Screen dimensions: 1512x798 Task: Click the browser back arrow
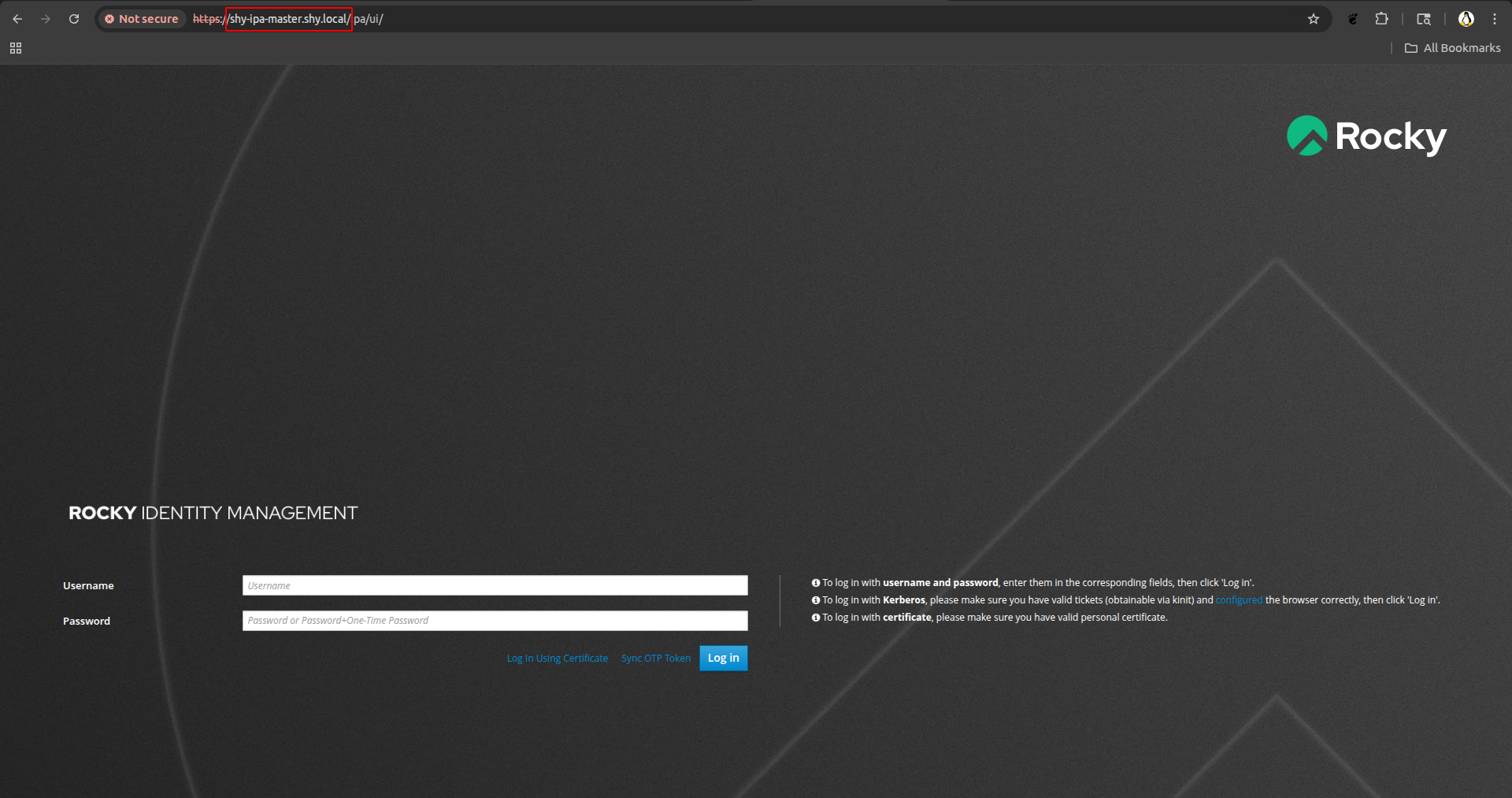coord(17,18)
